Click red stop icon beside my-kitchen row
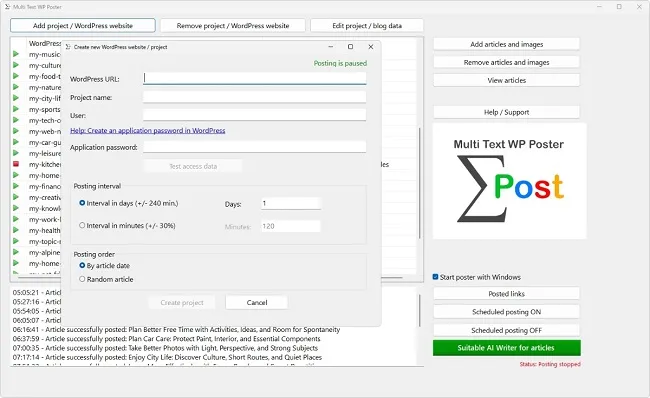Image resolution: width=650 pixels, height=398 pixels. click(x=16, y=164)
